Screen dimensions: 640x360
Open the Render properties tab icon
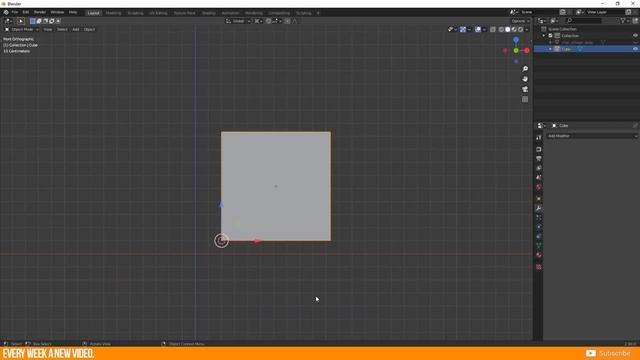(x=539, y=149)
